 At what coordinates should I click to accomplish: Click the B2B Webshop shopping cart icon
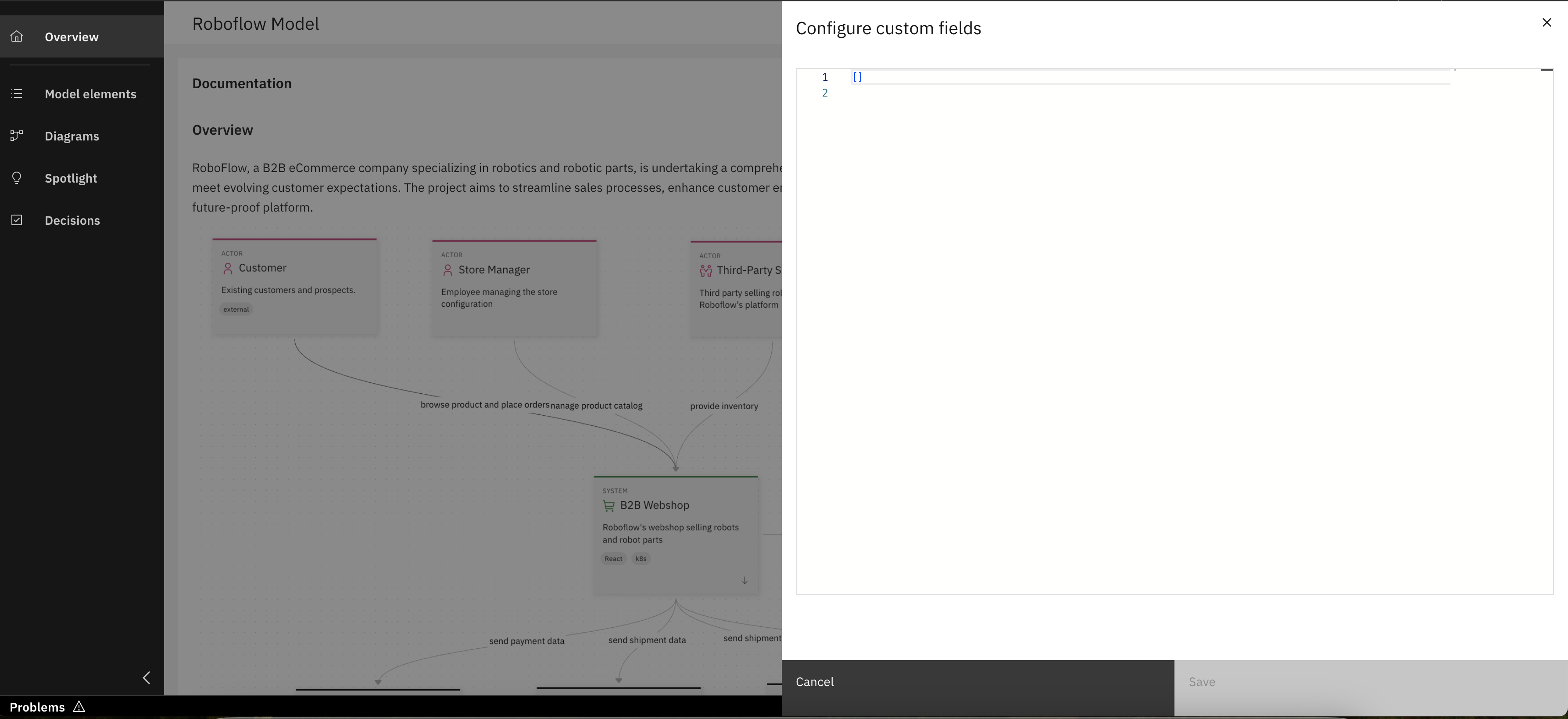(x=609, y=506)
